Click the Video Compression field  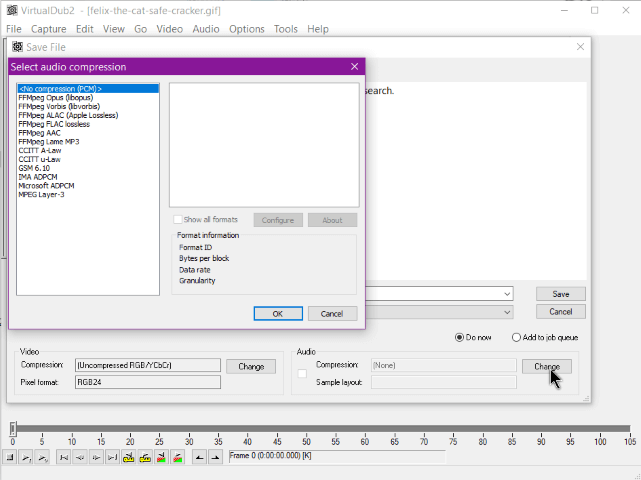tap(148, 365)
